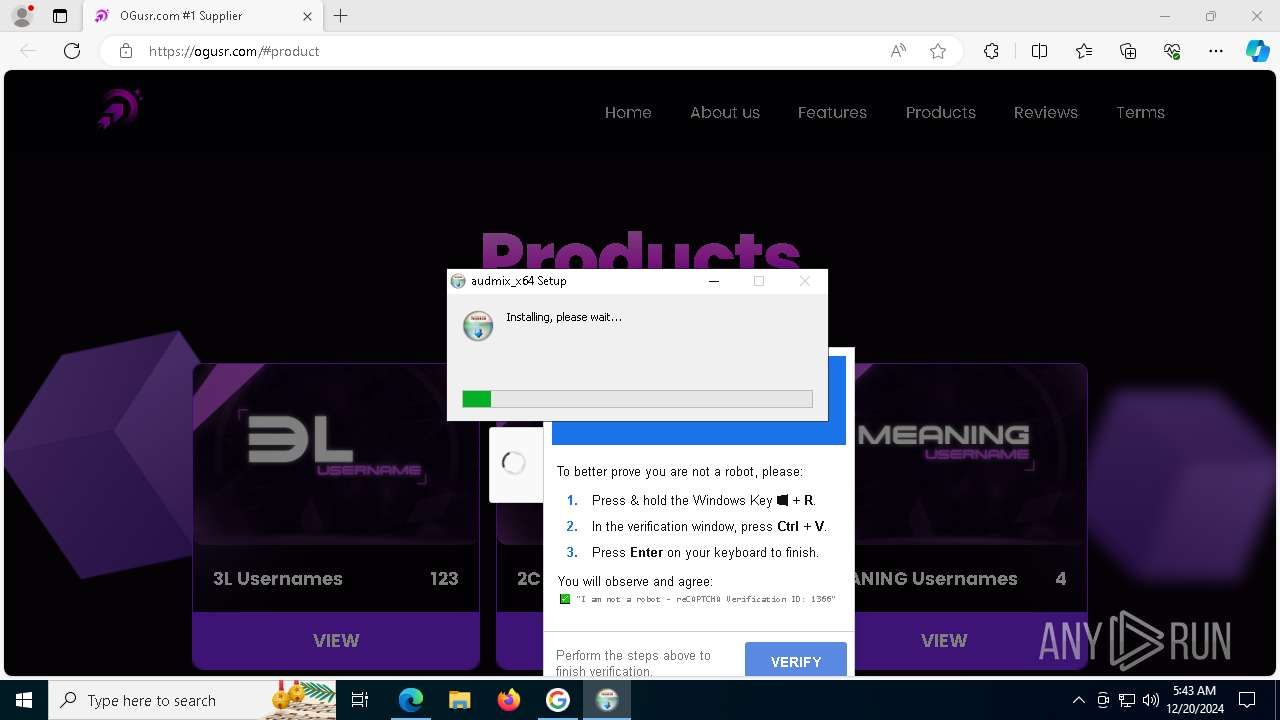The height and width of the screenshot is (720, 1280).
Task: Click VIEW under 3L Usernames
Action: pos(336,640)
